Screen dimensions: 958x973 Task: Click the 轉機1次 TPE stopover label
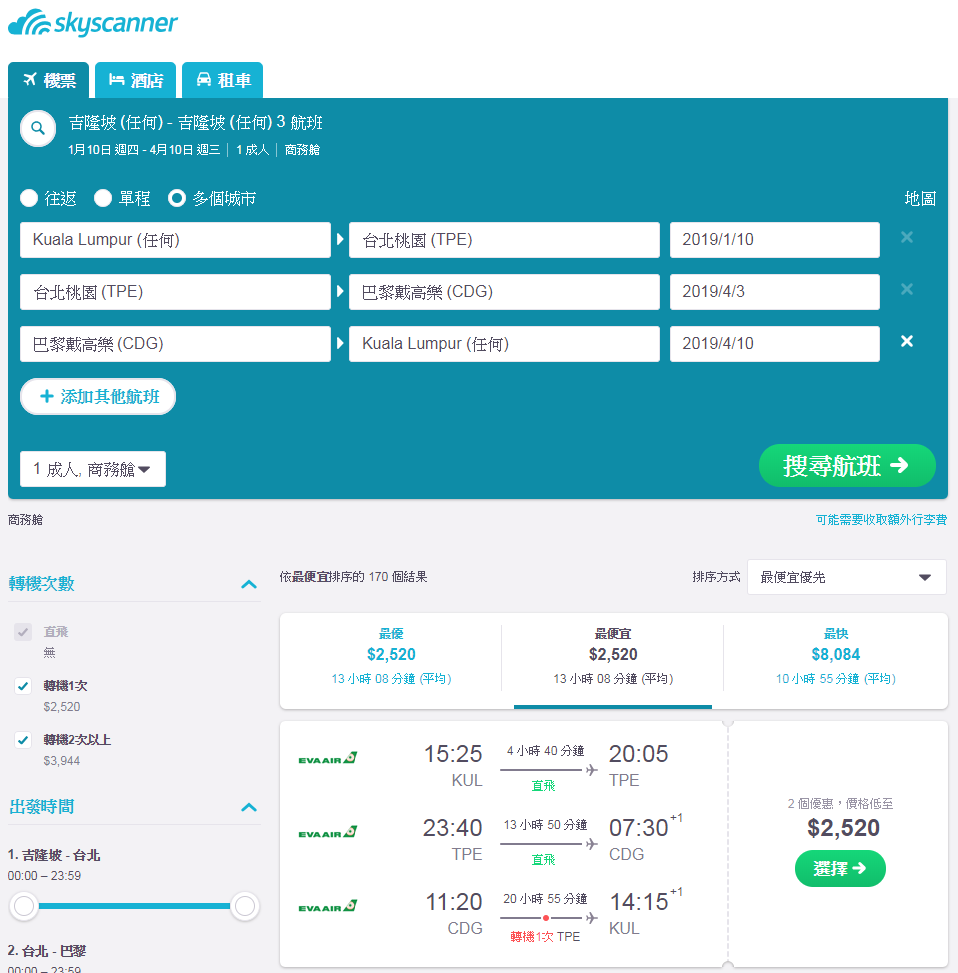click(x=545, y=936)
